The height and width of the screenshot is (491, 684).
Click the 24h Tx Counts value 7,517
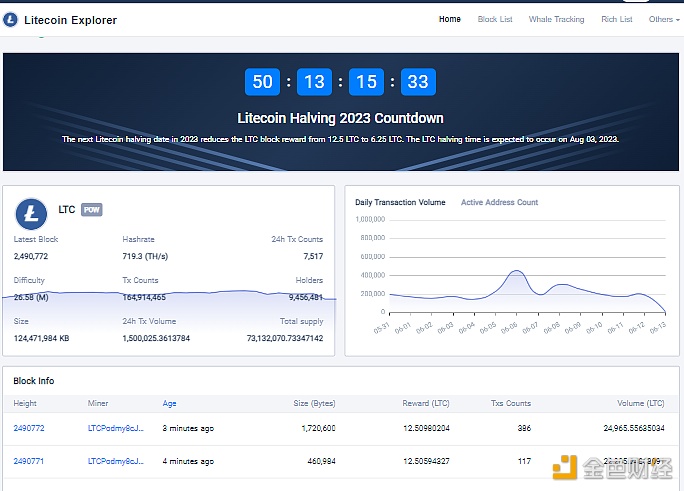pyautogui.click(x=313, y=256)
